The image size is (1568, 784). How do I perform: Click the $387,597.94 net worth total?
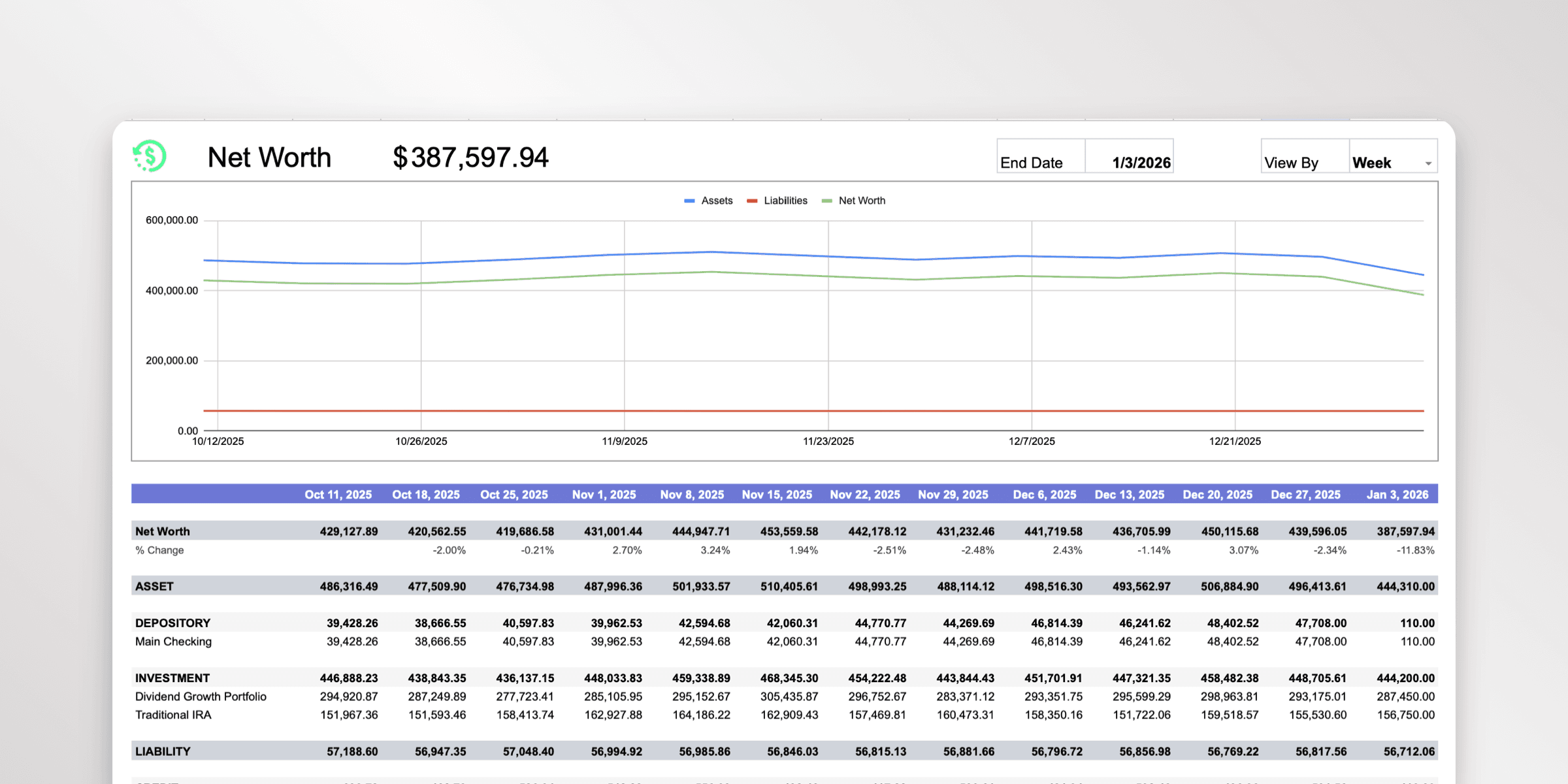click(x=470, y=157)
